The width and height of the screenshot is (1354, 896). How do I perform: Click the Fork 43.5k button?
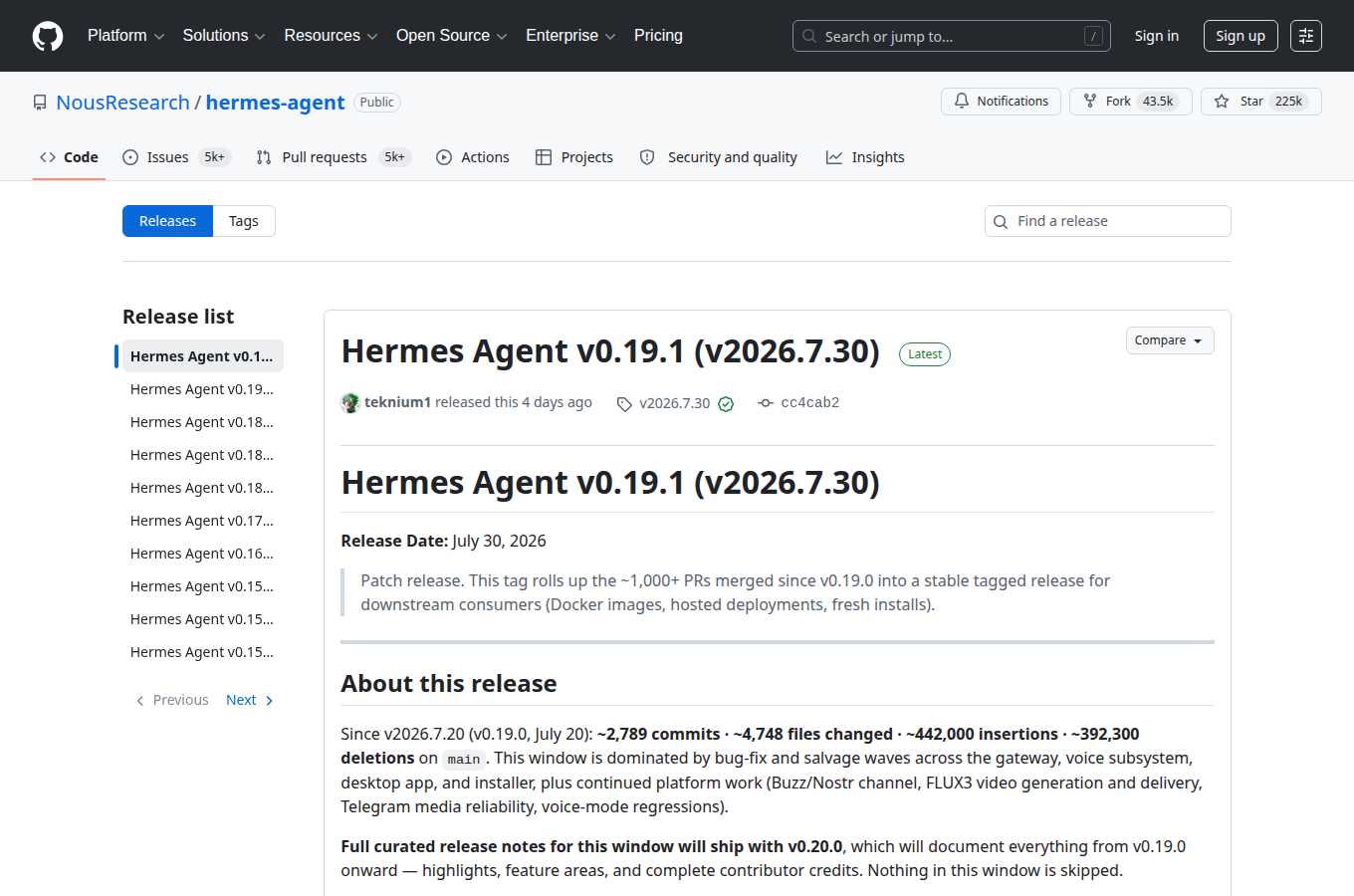point(1131,102)
